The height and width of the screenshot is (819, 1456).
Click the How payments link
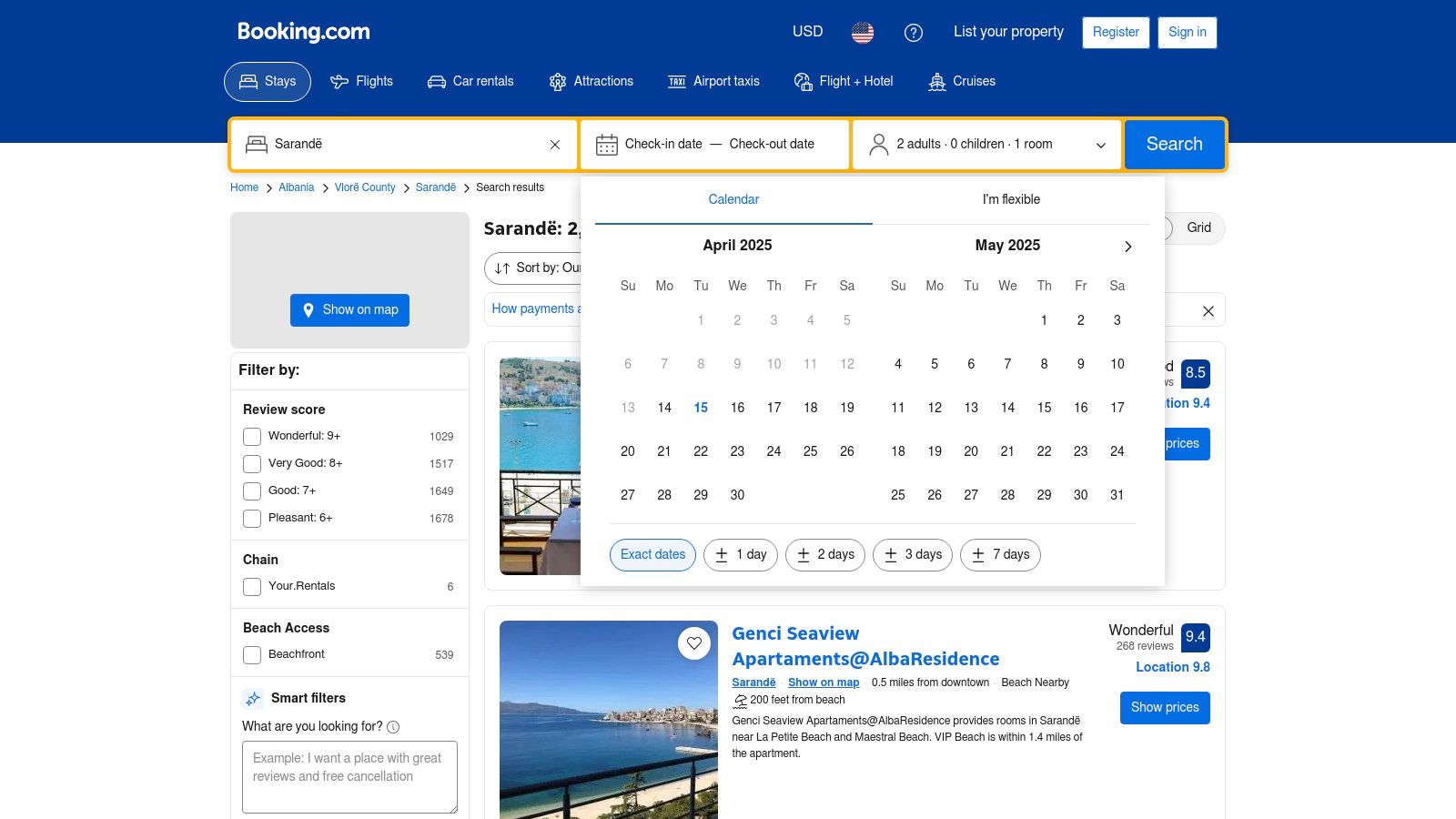pos(535,309)
